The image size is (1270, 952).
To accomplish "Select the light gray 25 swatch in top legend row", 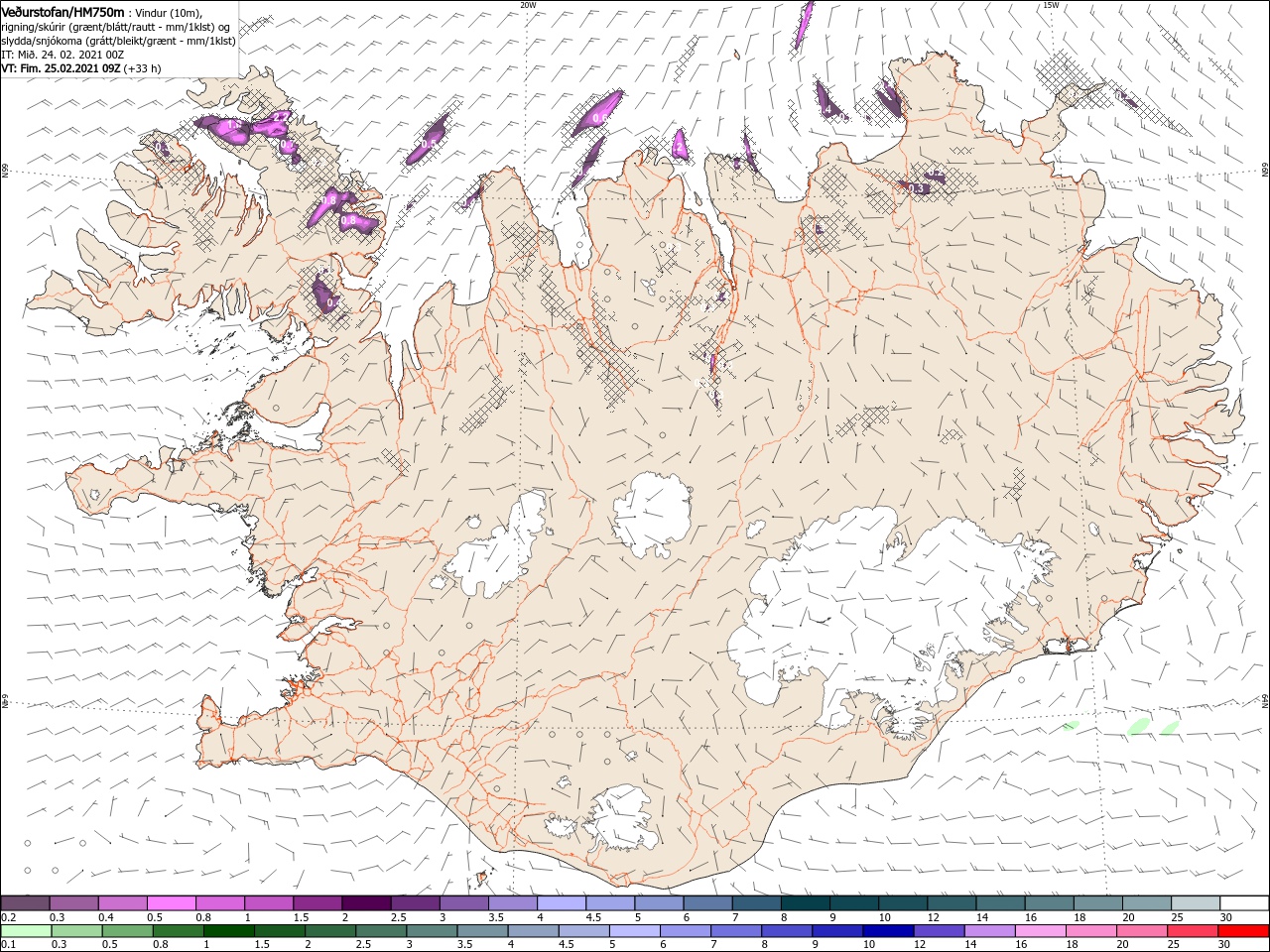I will click(1196, 902).
